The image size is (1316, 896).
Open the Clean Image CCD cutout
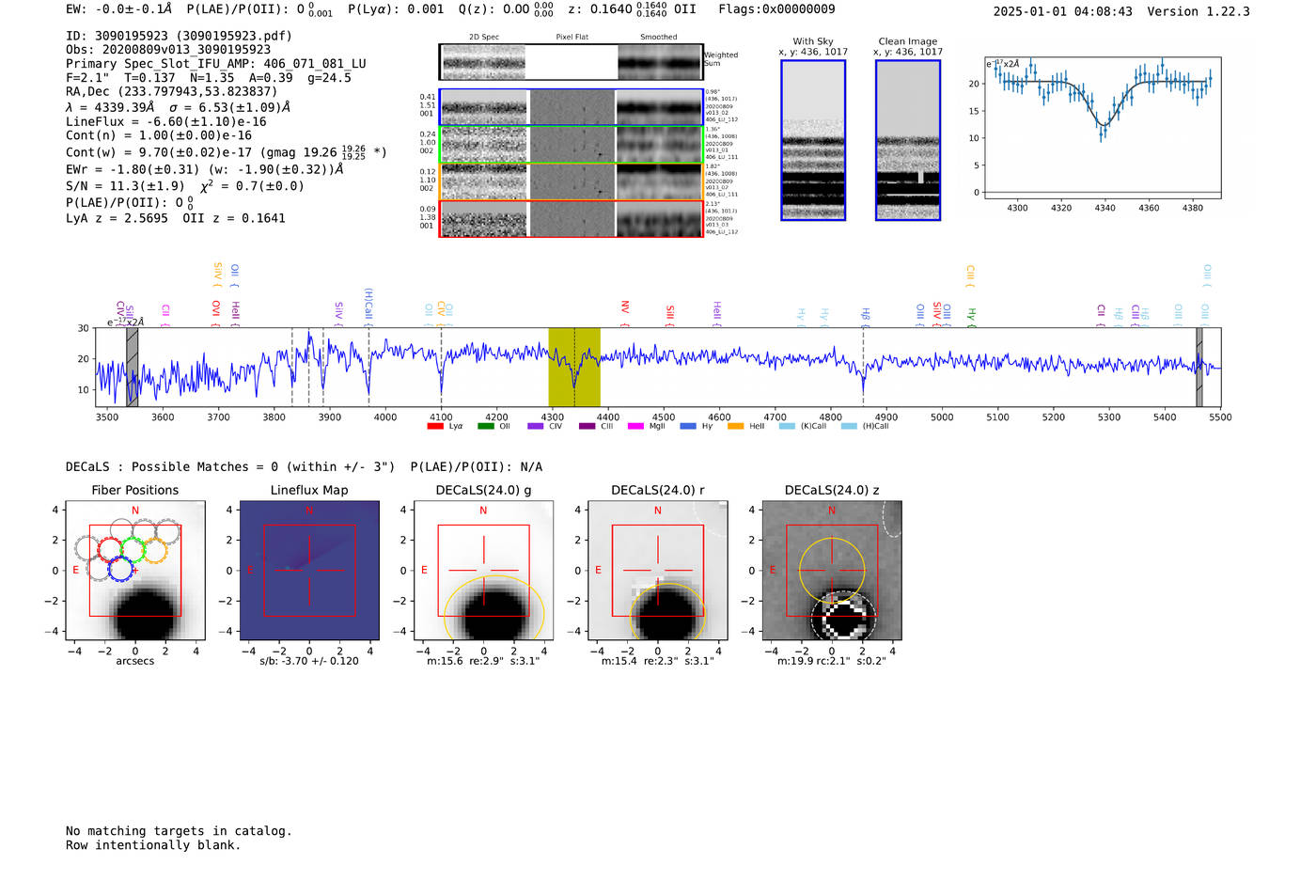tap(908, 140)
